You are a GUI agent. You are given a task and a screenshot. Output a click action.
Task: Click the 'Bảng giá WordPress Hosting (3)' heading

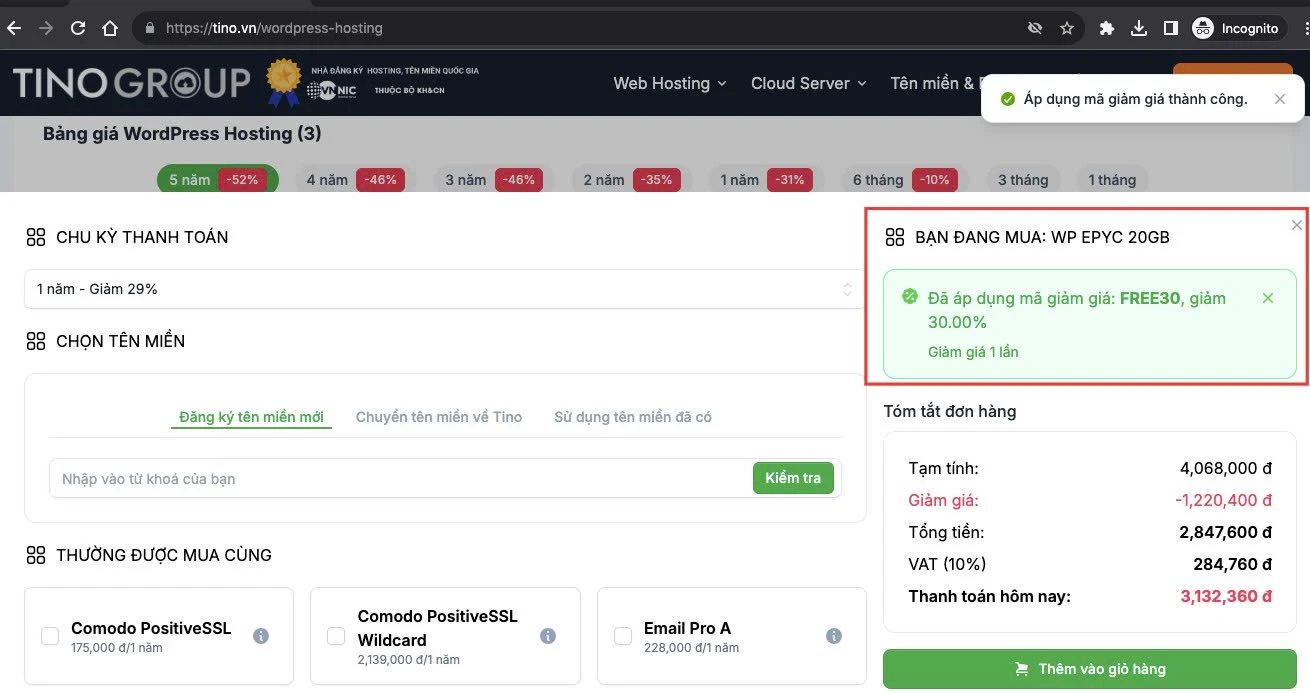click(182, 134)
